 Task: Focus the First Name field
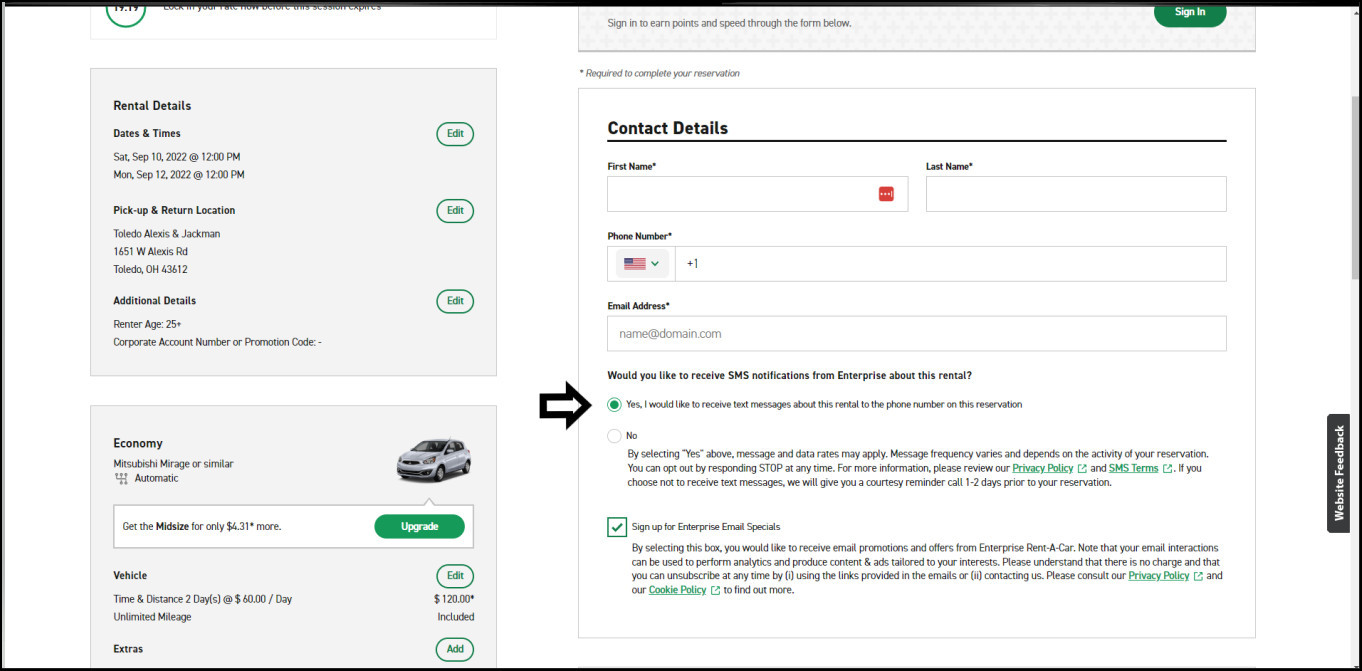[757, 194]
